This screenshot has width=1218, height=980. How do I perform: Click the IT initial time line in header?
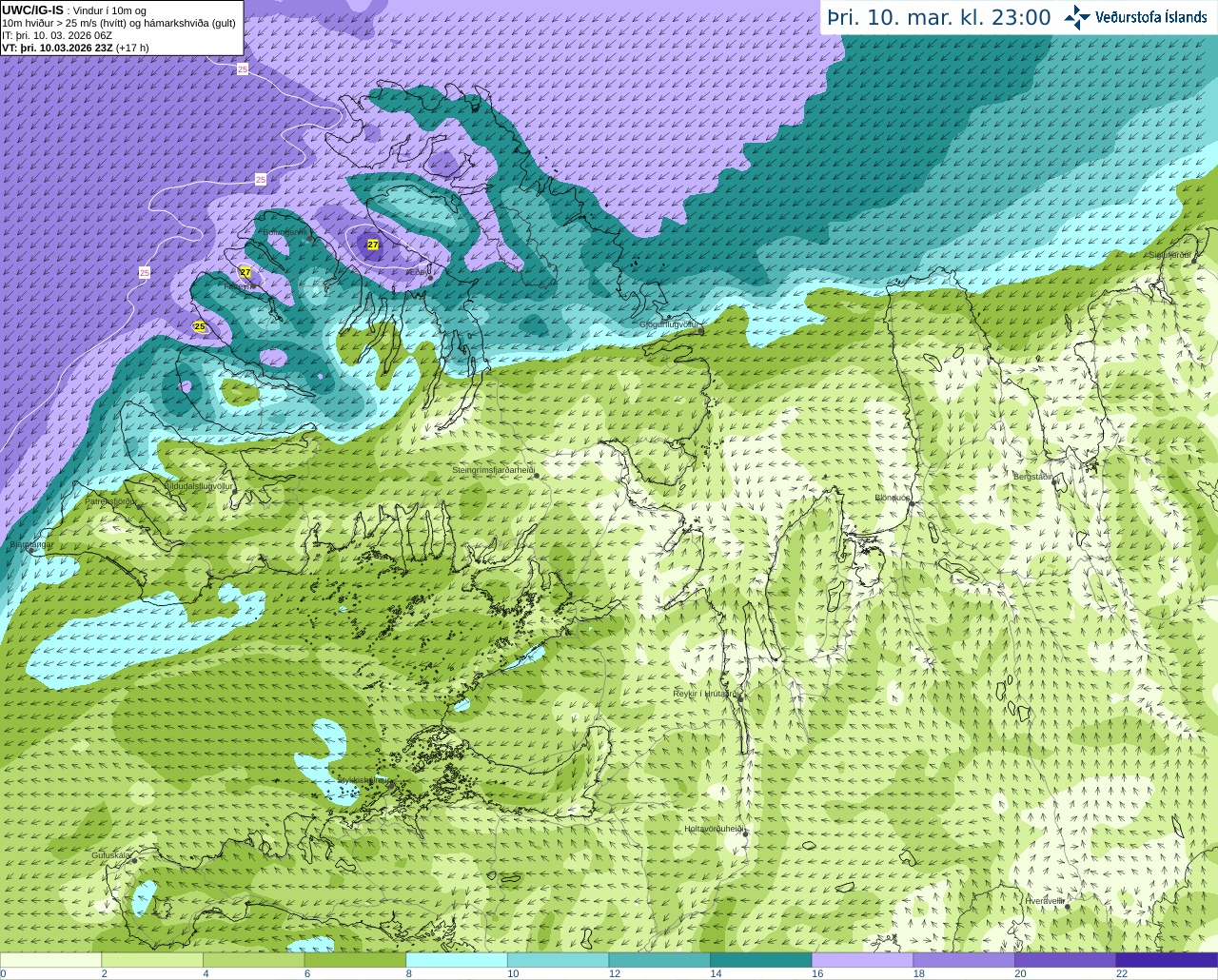coord(57,35)
